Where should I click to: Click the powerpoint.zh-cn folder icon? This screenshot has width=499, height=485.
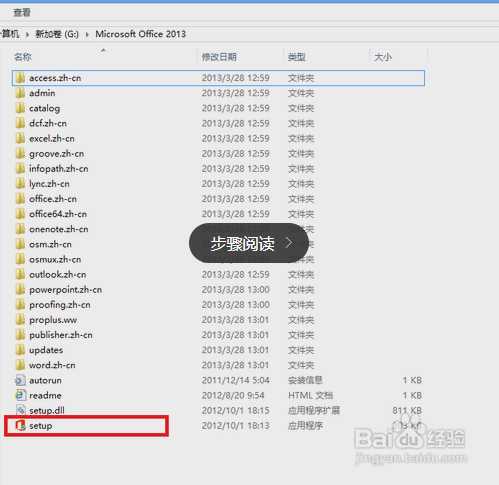[20, 289]
